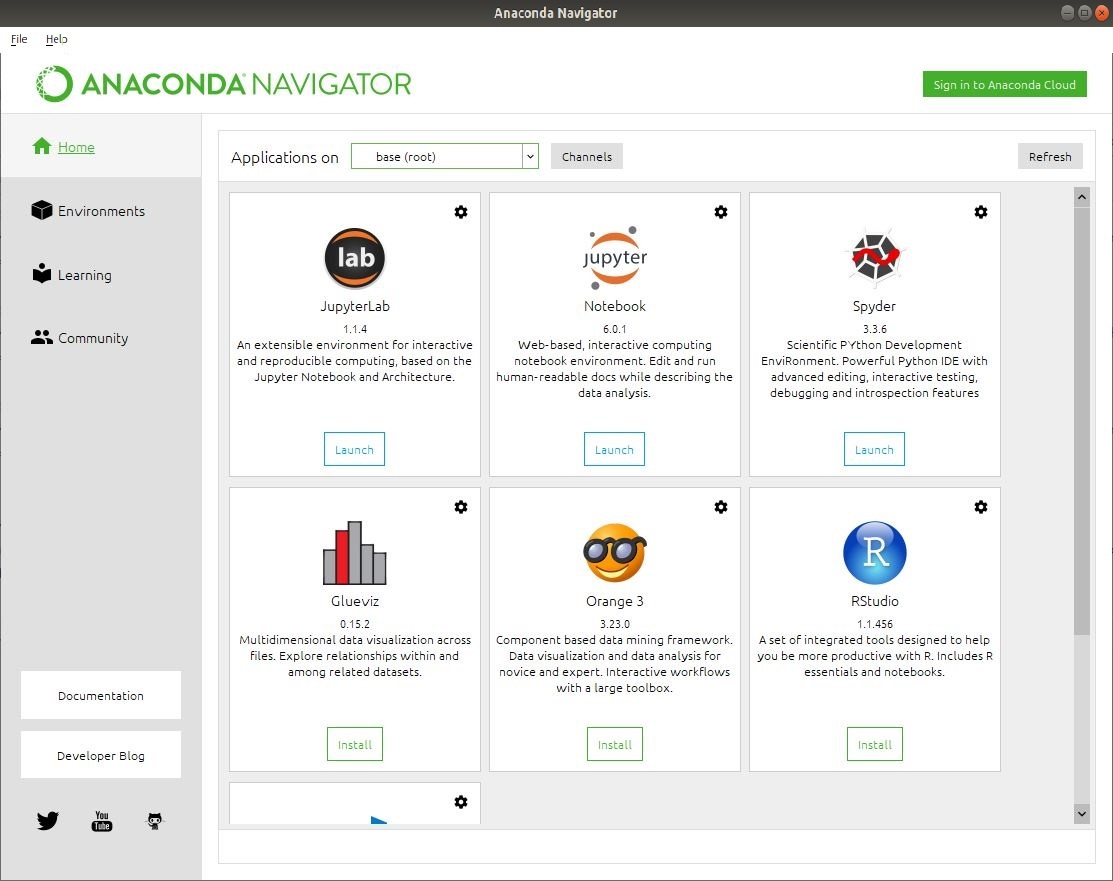Image resolution: width=1113 pixels, height=881 pixels.
Task: Click the Glueviz bar chart icon
Action: click(354, 551)
